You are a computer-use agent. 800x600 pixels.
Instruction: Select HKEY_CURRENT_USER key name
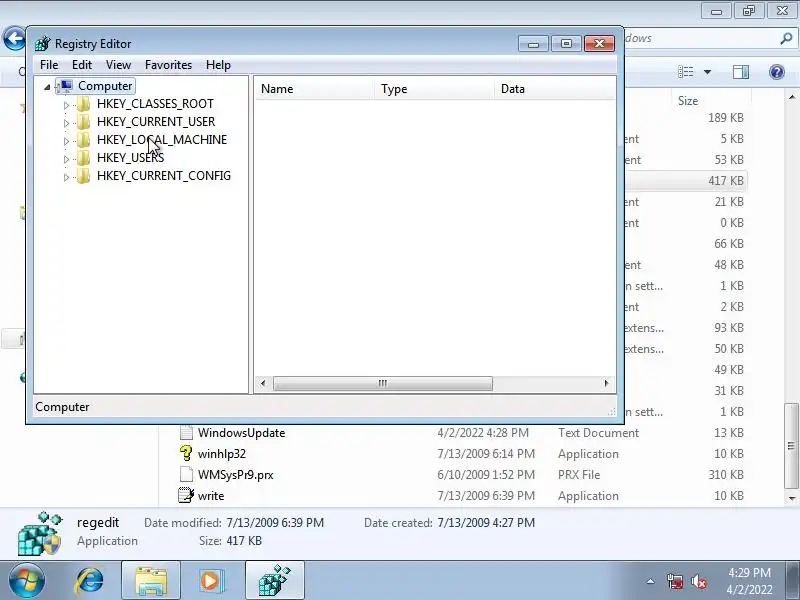(x=156, y=122)
